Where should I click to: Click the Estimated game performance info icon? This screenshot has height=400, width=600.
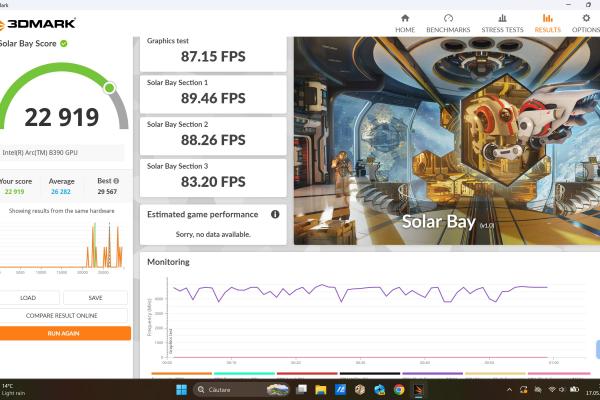pos(275,214)
